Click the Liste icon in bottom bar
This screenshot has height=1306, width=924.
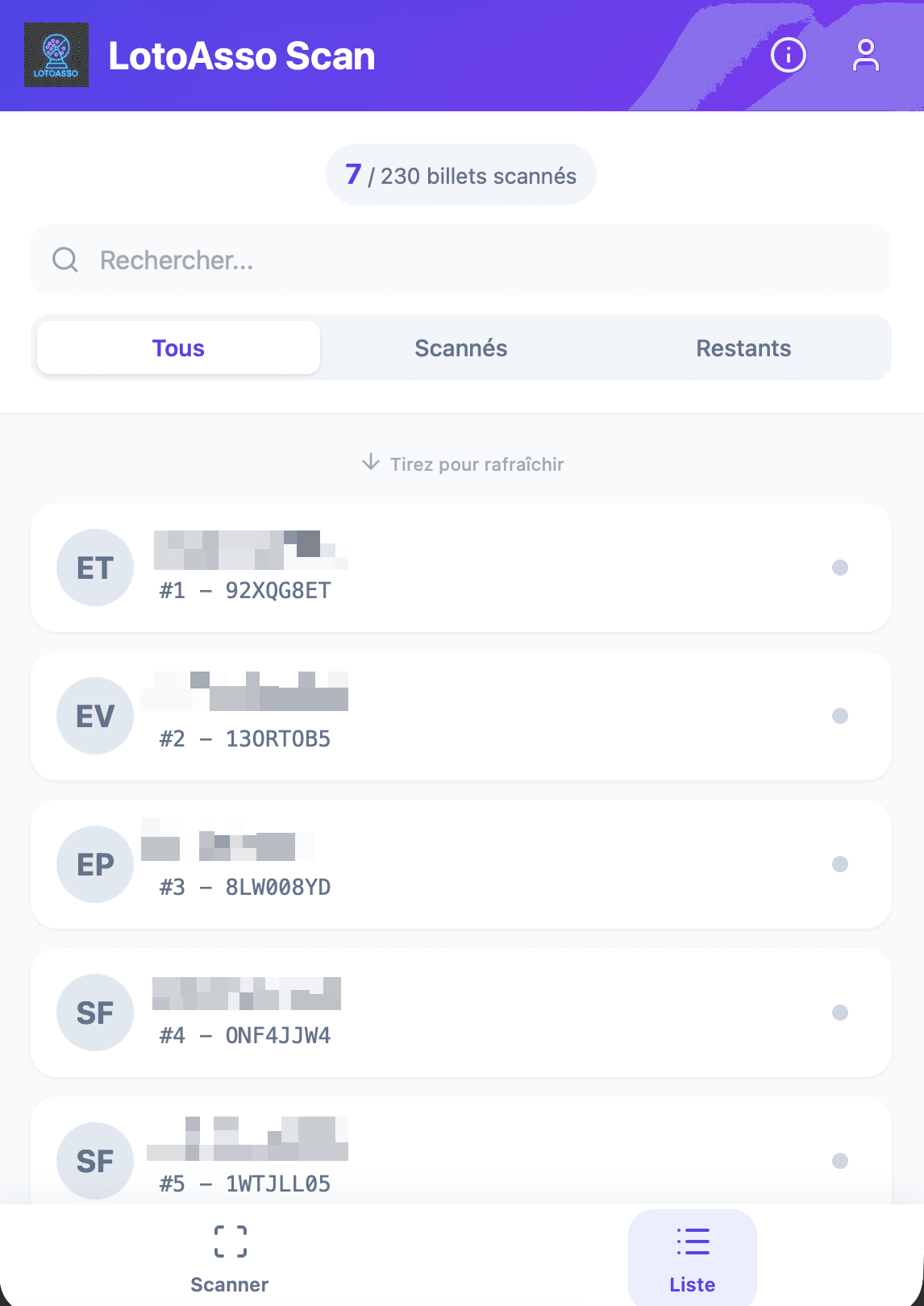click(693, 1242)
